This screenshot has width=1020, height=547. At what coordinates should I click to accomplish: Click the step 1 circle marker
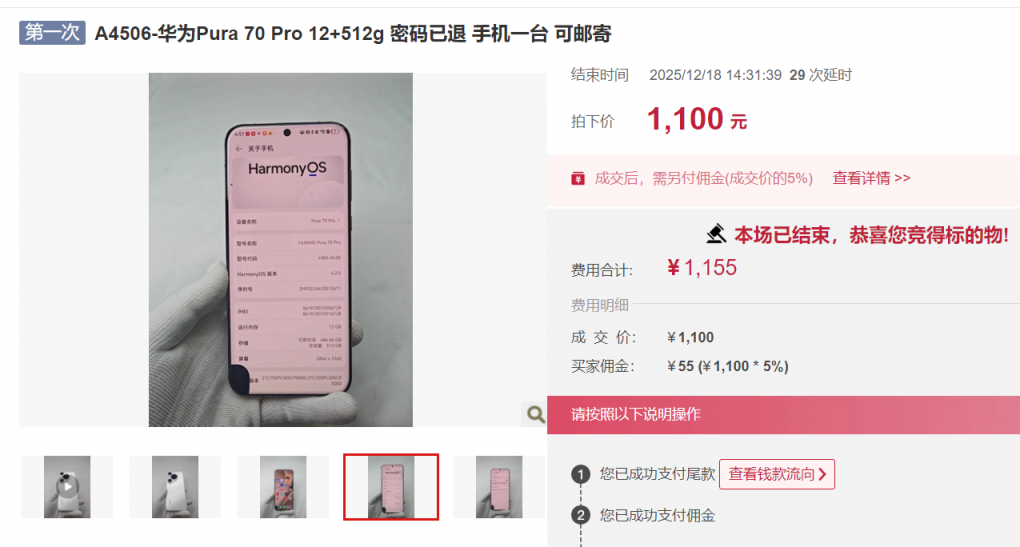[x=580, y=474]
